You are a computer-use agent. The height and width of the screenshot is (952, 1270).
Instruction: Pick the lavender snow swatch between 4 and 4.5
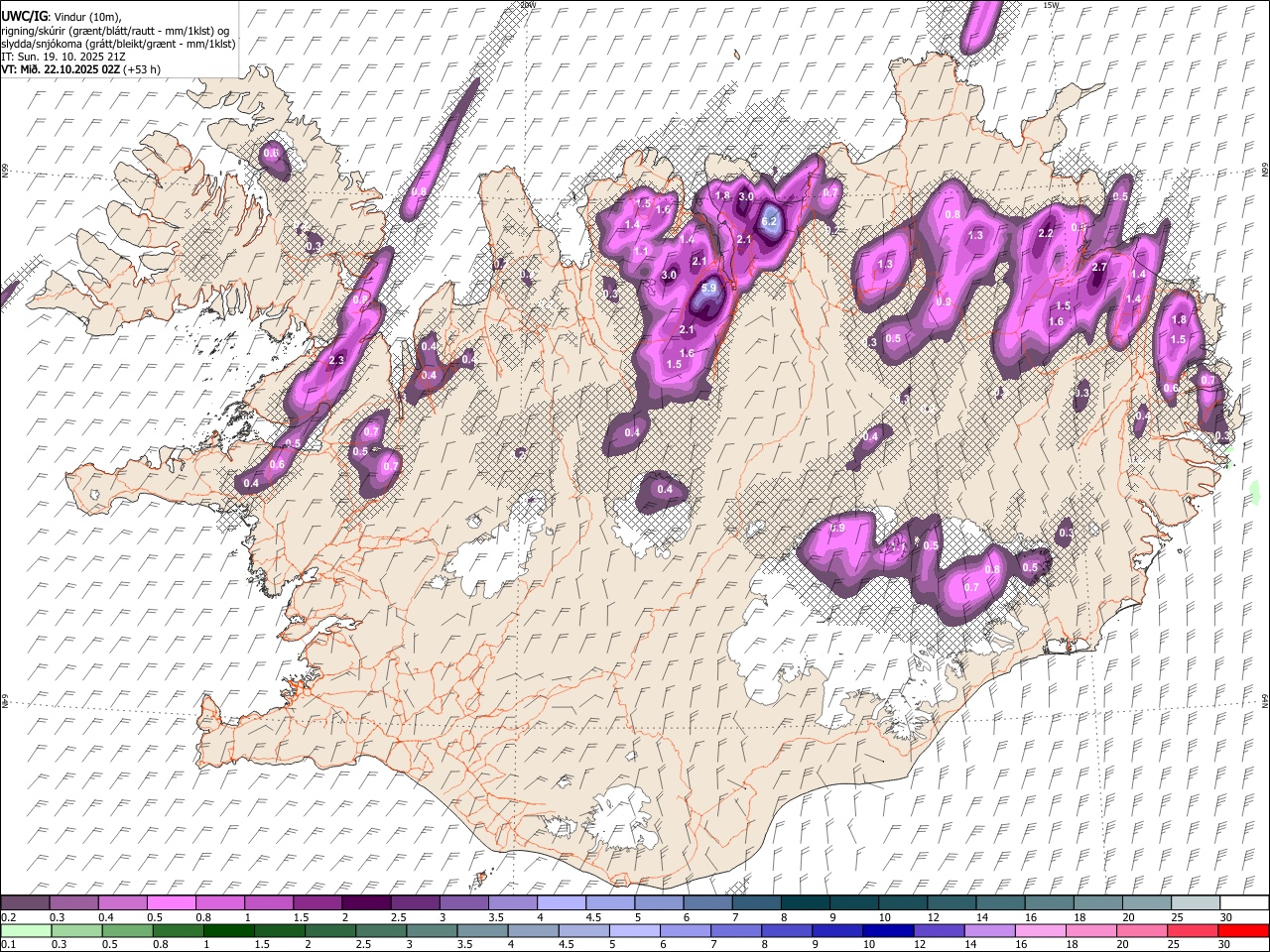click(561, 902)
